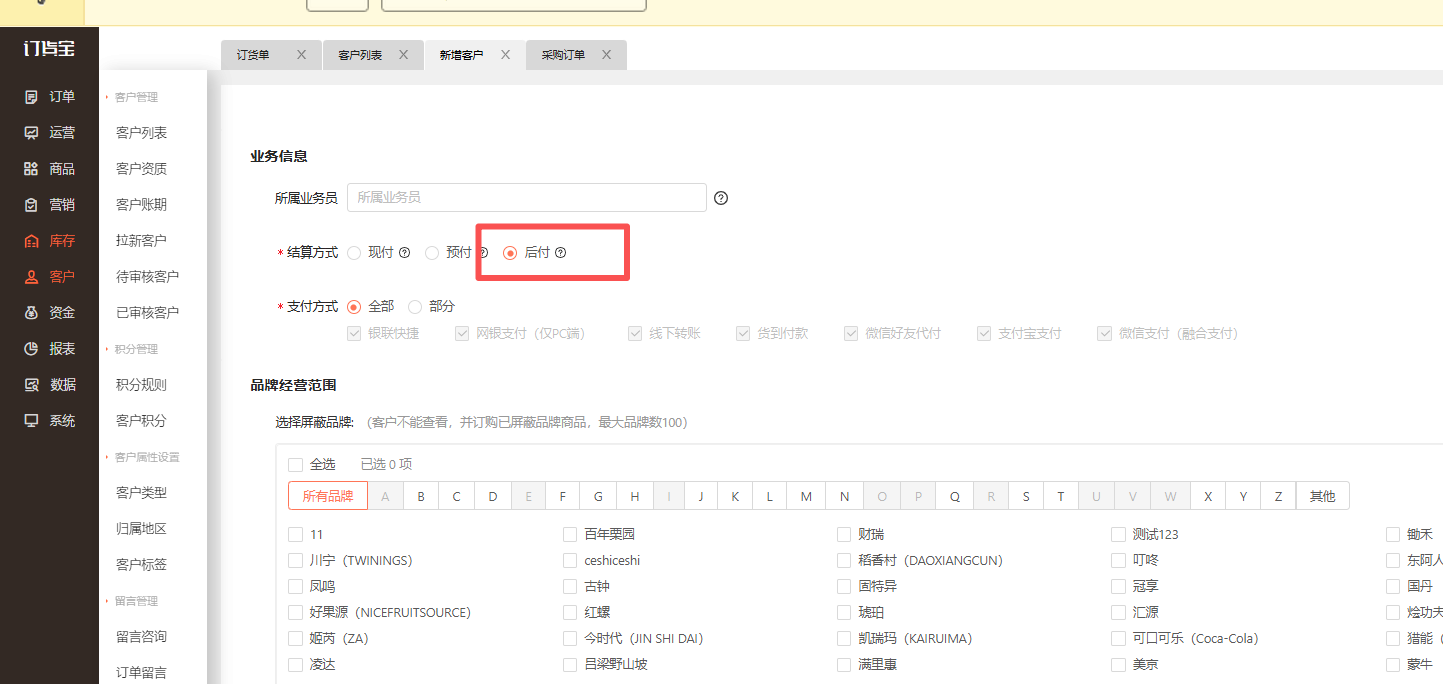Screen dimensions: 1443x684
Task: Open the 订单 menu icon in sidebar
Action: coord(32,97)
